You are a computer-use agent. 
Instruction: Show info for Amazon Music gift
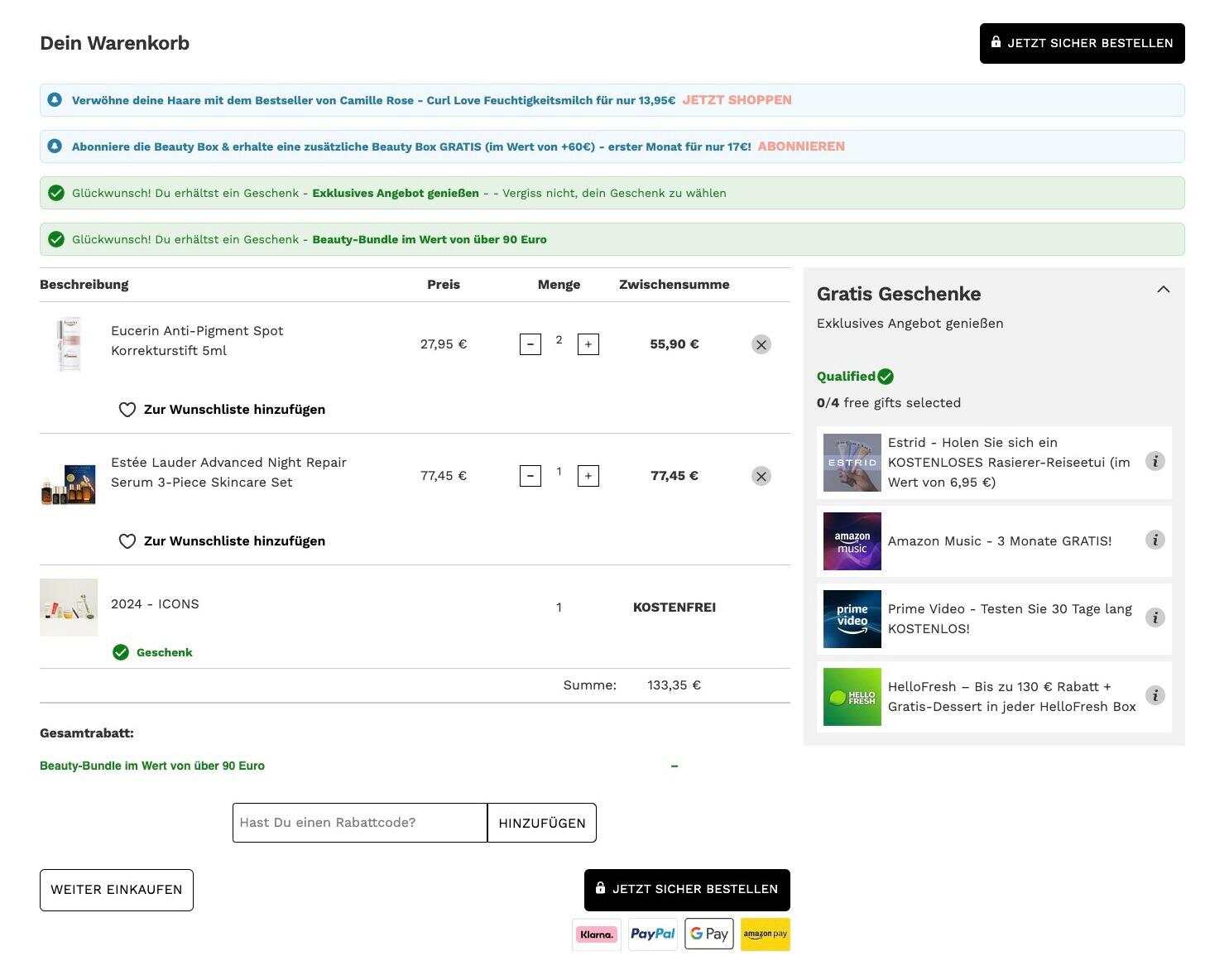(1155, 540)
